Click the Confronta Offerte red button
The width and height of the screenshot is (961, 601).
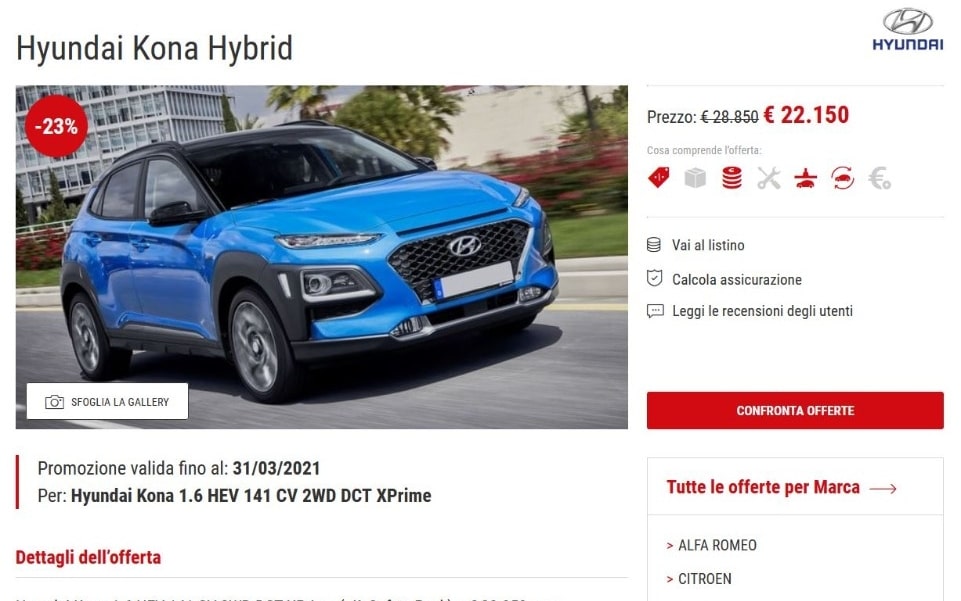pos(795,410)
